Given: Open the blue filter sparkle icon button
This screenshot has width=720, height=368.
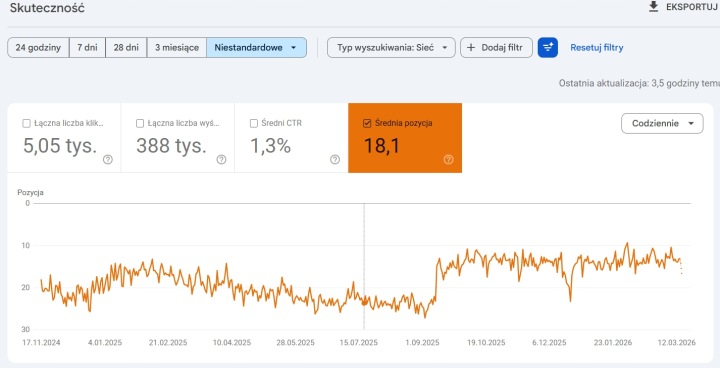Looking at the screenshot, I should click(x=548, y=47).
